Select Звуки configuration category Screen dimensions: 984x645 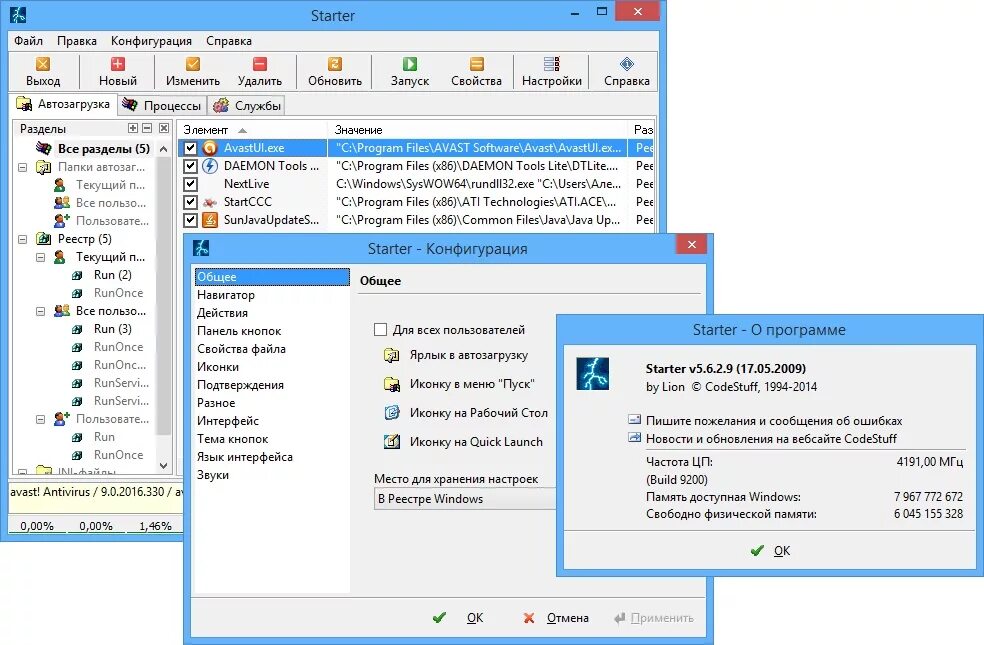272,475
